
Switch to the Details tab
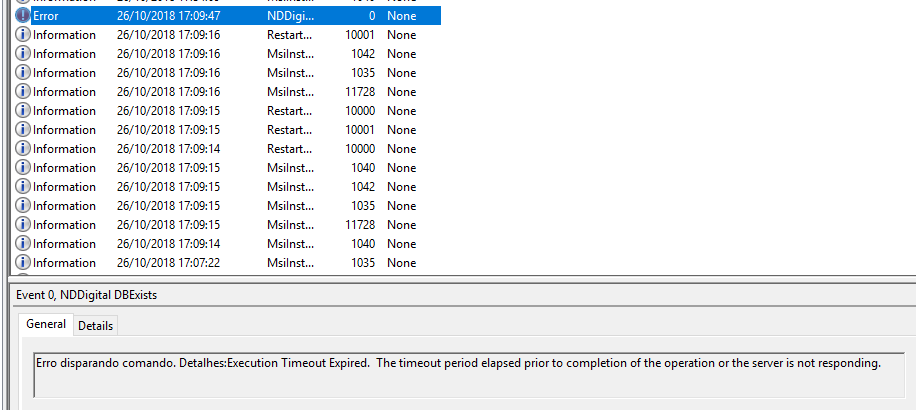click(96, 326)
